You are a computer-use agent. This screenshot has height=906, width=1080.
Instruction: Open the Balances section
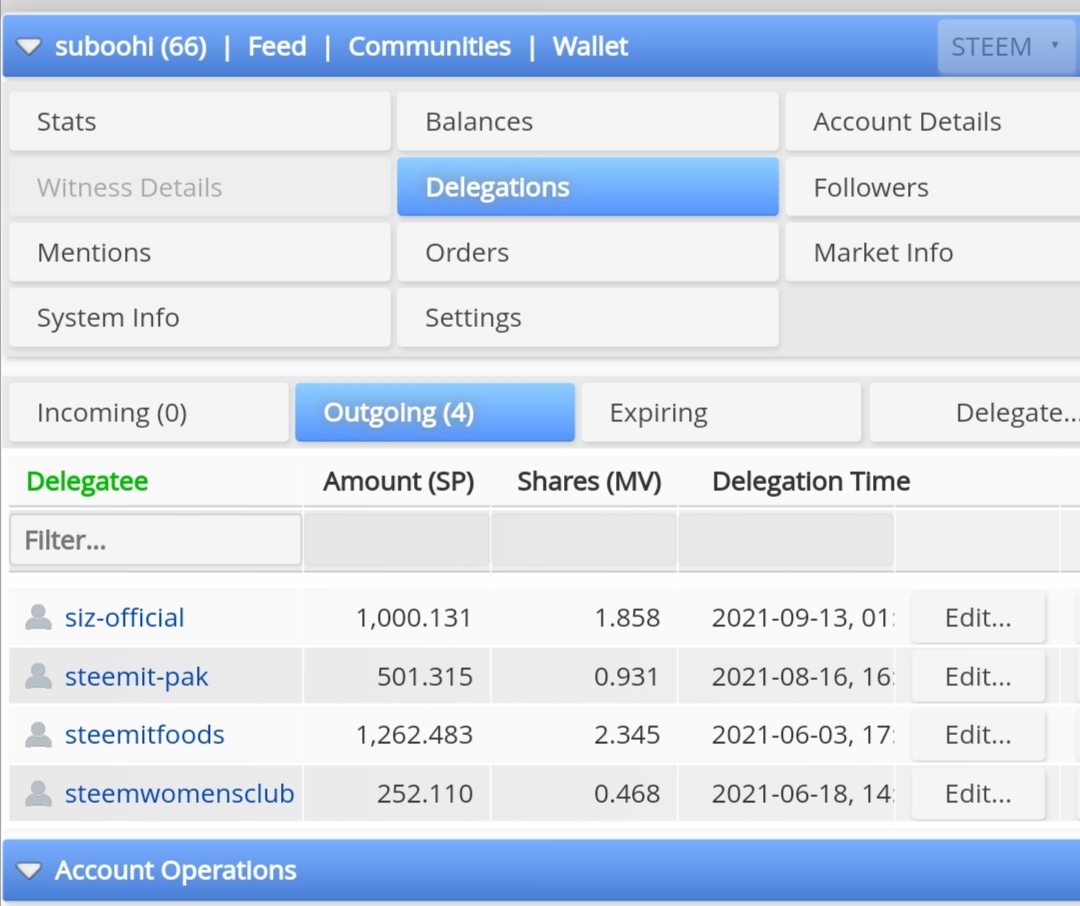coord(588,121)
